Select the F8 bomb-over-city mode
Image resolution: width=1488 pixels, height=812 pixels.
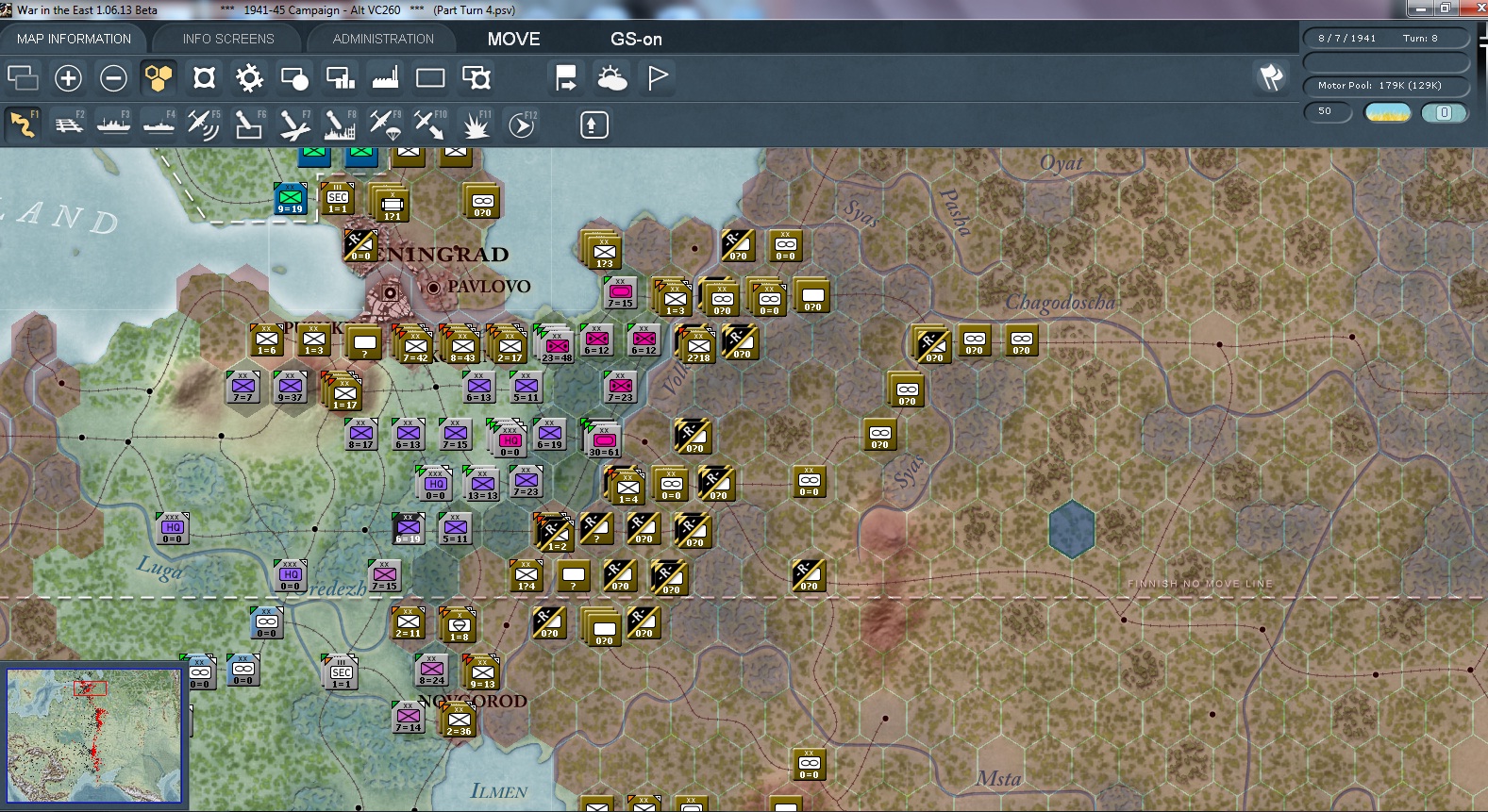[340, 124]
